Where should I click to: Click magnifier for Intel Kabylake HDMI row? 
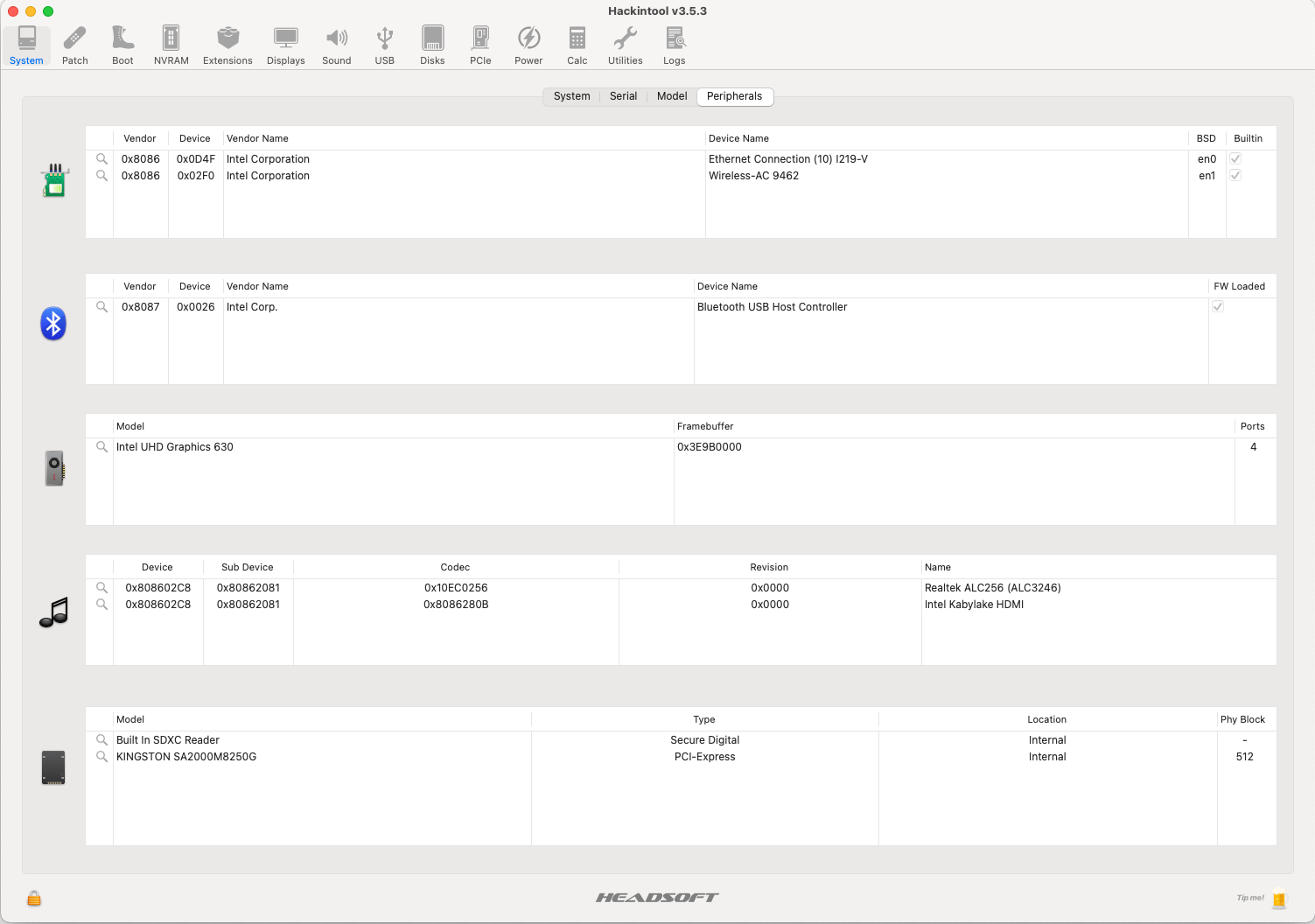(101, 605)
